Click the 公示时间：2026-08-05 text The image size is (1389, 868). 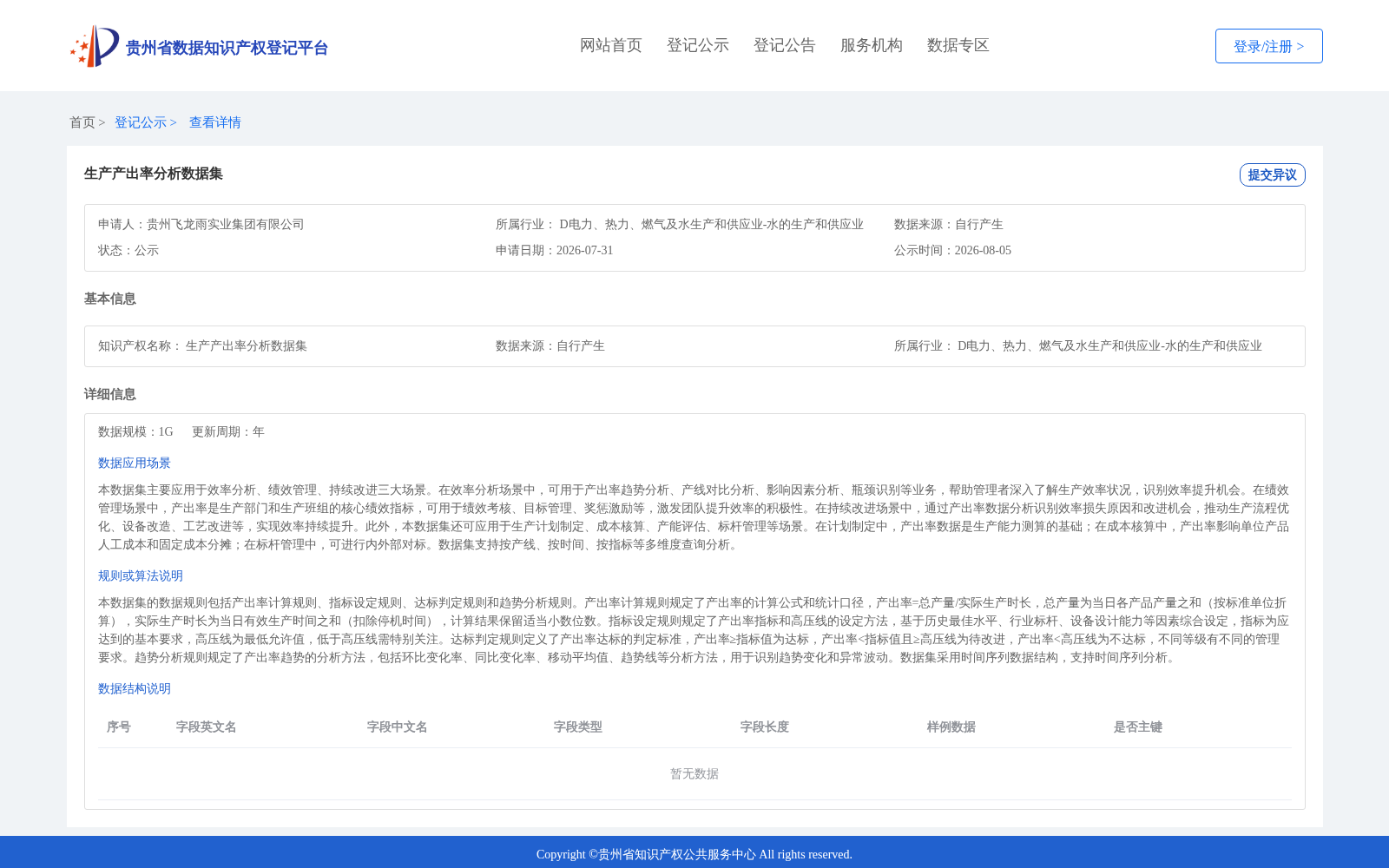[952, 250]
